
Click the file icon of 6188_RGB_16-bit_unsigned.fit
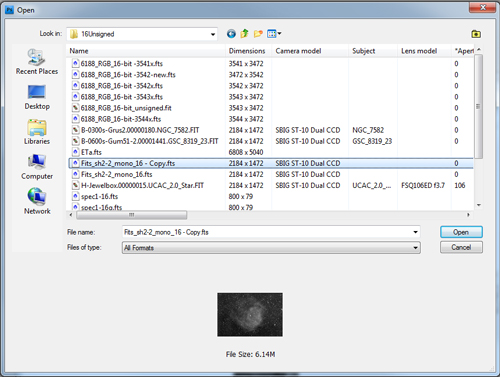click(76, 108)
